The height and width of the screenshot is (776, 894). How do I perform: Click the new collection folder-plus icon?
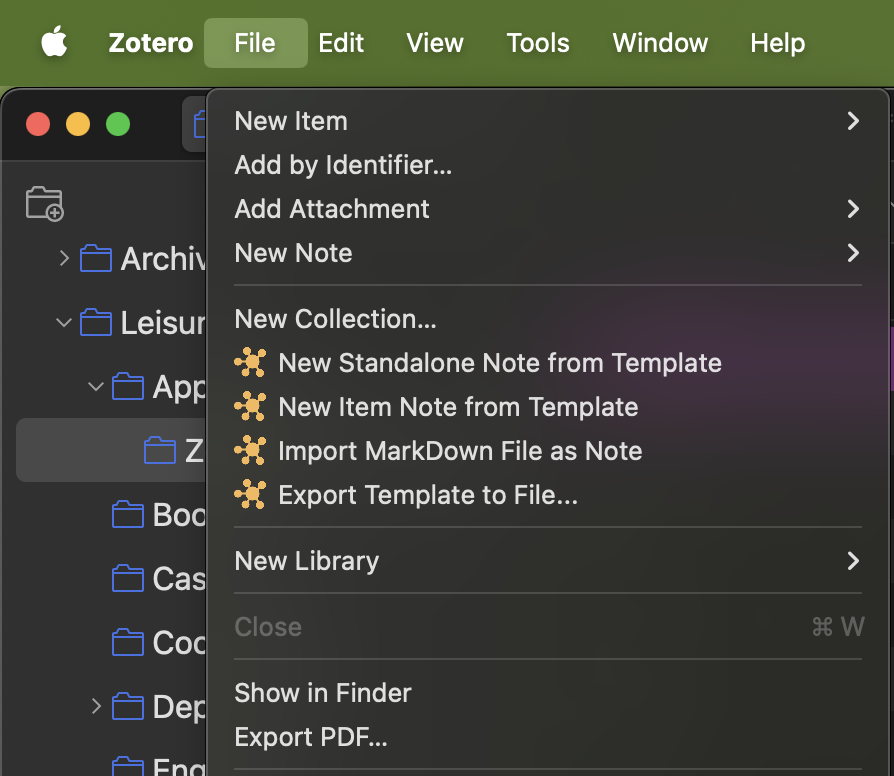[x=44, y=203]
